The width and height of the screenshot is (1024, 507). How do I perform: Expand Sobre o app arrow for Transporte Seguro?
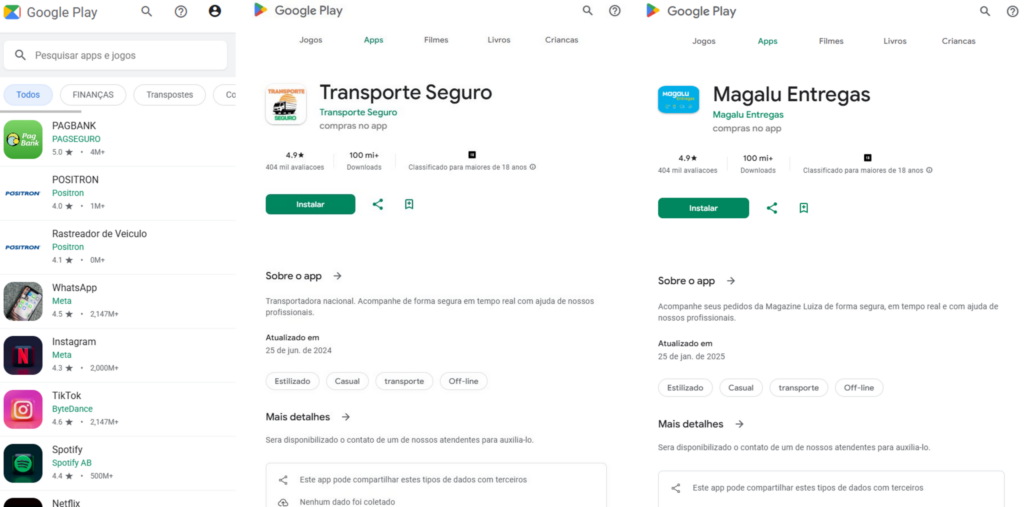[338, 276]
